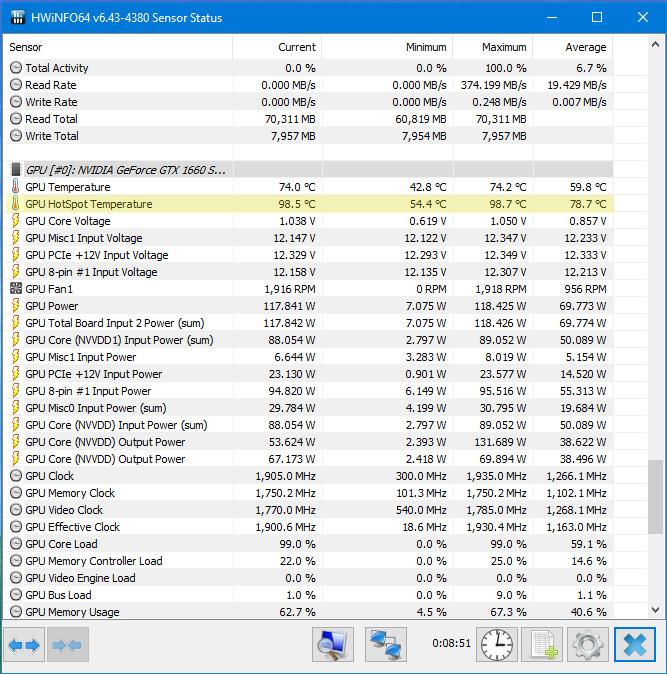This screenshot has height=674, width=667.
Task: Click the 117.841 W current GPU Power value
Action: point(289,306)
